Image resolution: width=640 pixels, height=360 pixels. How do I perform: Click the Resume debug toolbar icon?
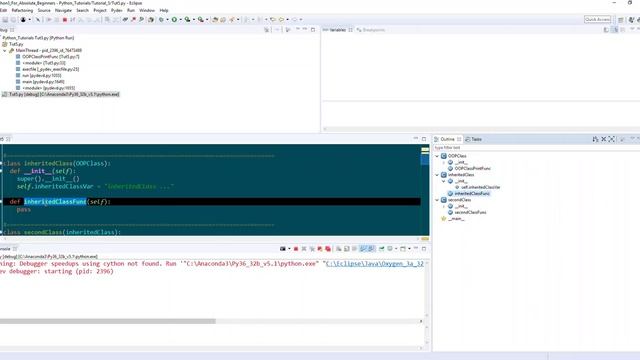tap(49, 20)
